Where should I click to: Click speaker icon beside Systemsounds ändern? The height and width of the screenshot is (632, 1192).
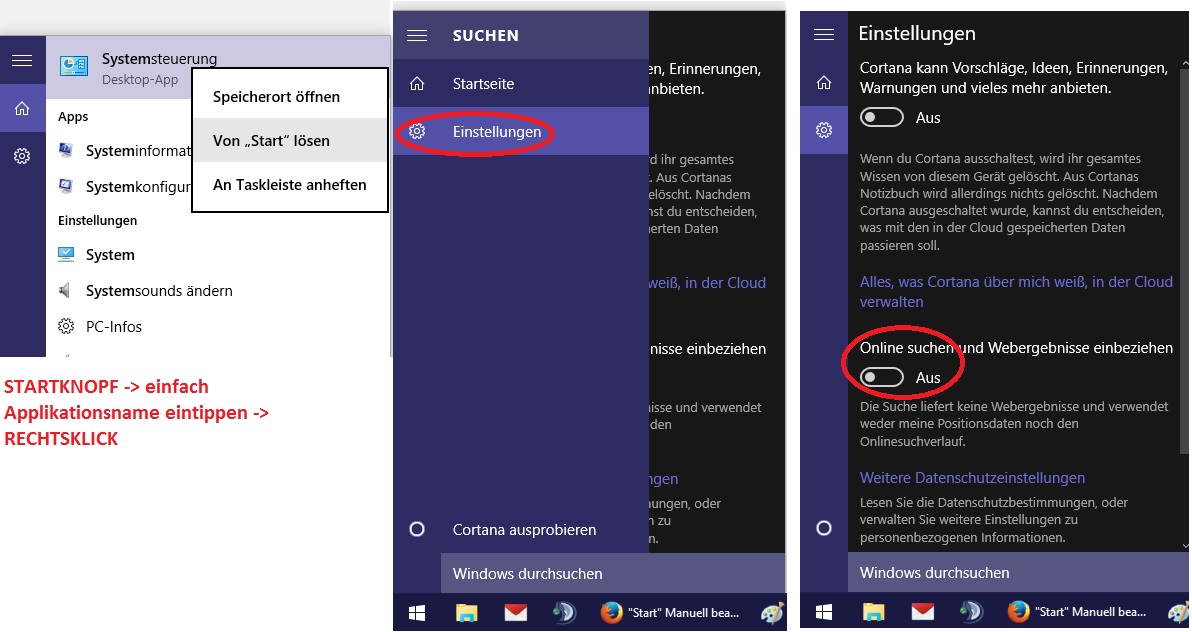click(65, 290)
